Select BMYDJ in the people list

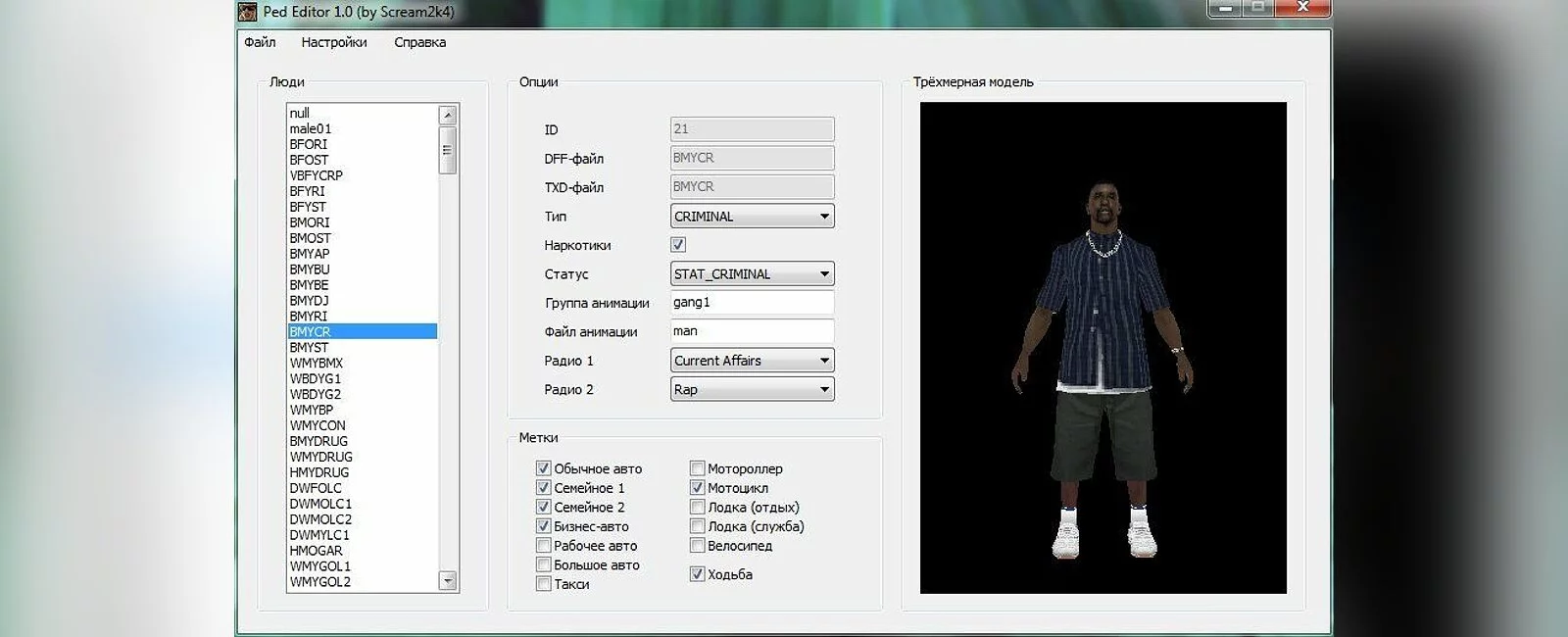coord(363,301)
